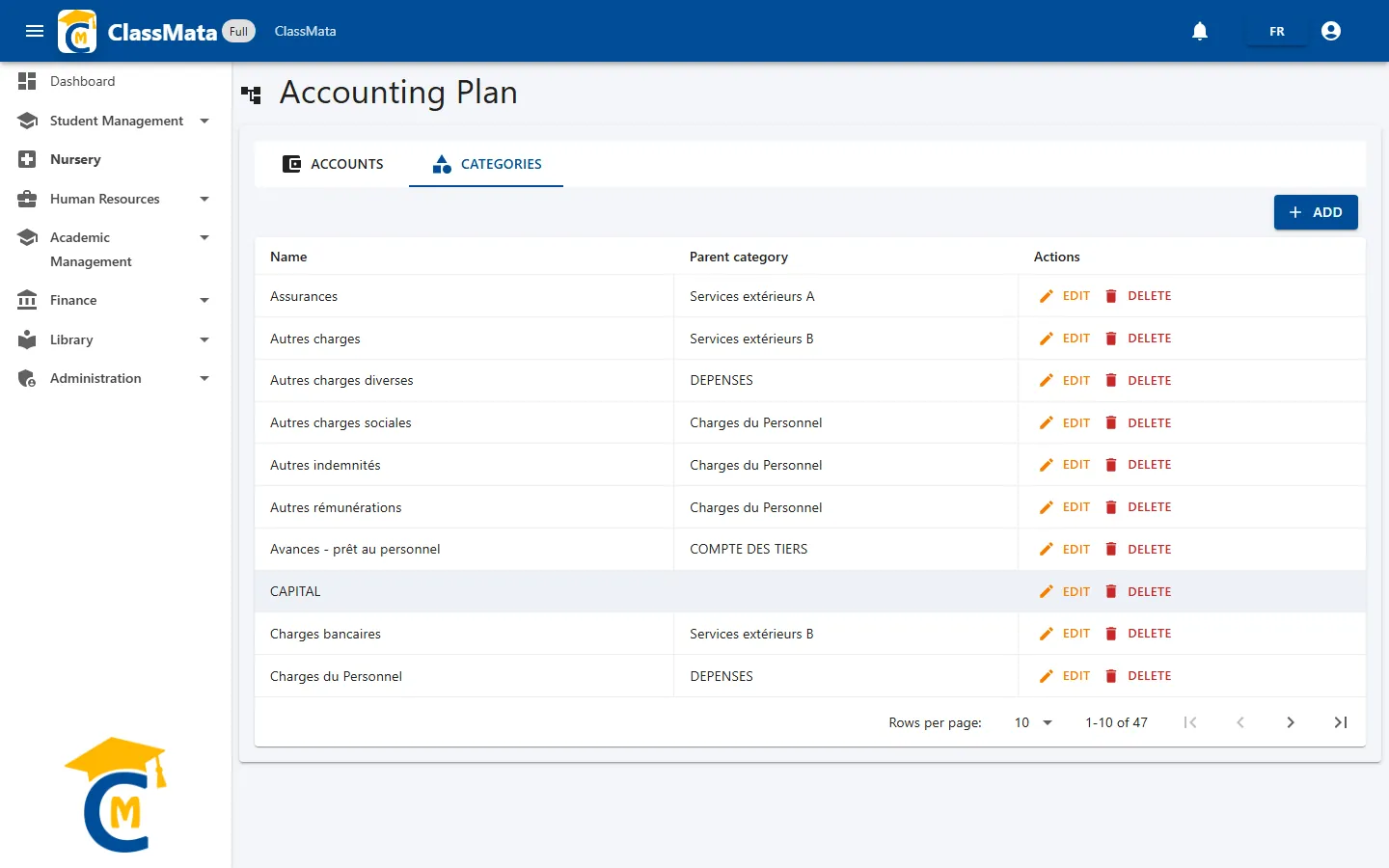Open Dashboard from the sidebar
Image resolution: width=1389 pixels, height=868 pixels.
click(116, 81)
